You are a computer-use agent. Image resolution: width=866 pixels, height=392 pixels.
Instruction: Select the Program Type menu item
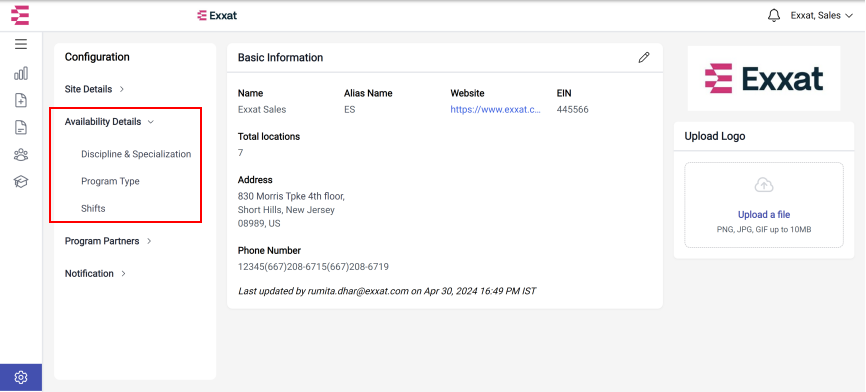(110, 181)
